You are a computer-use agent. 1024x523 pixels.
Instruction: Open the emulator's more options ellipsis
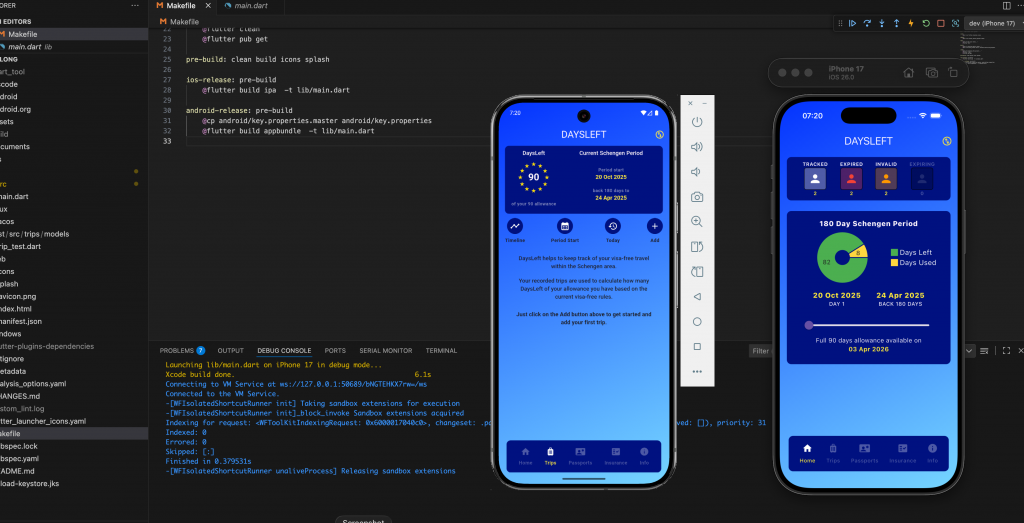click(x=697, y=371)
